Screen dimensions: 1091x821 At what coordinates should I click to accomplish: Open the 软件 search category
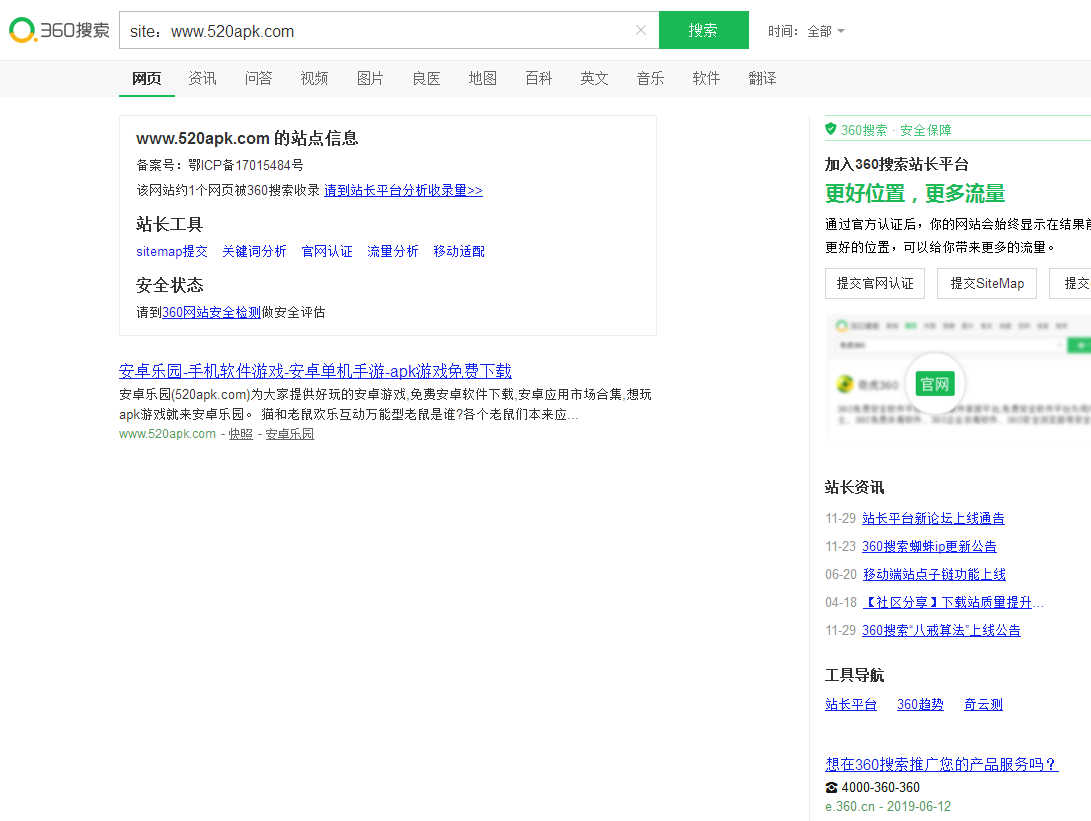pyautogui.click(x=706, y=78)
